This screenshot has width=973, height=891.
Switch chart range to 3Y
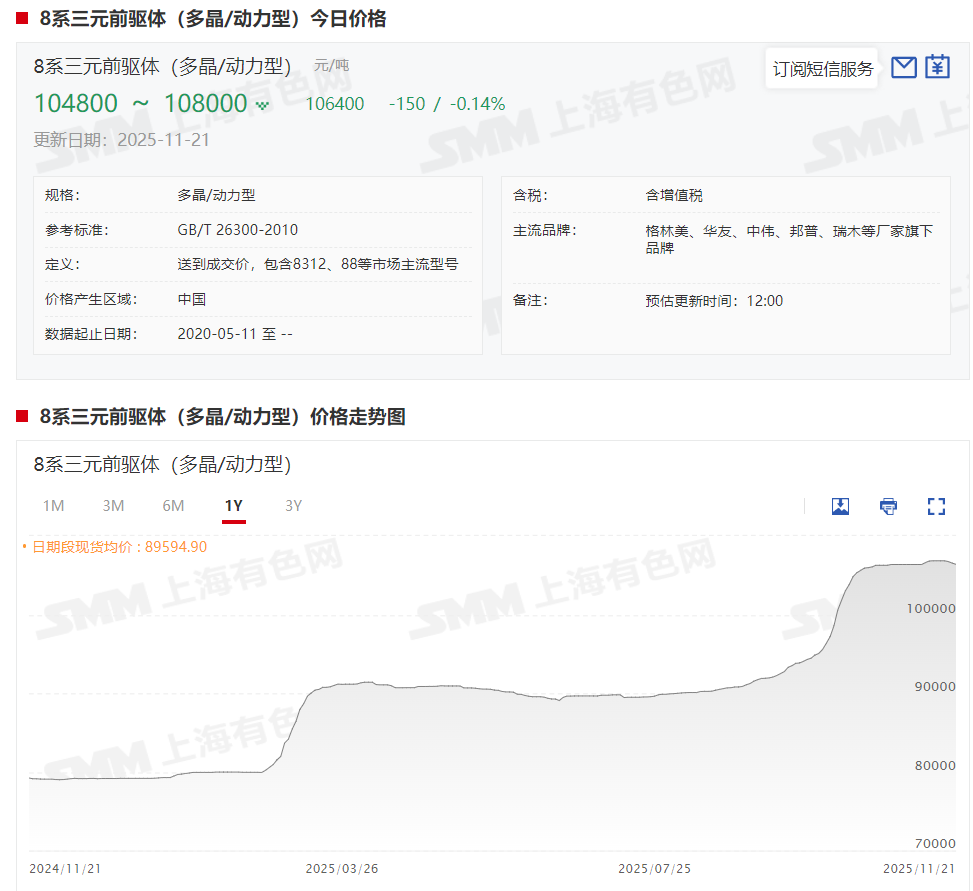[x=293, y=506]
